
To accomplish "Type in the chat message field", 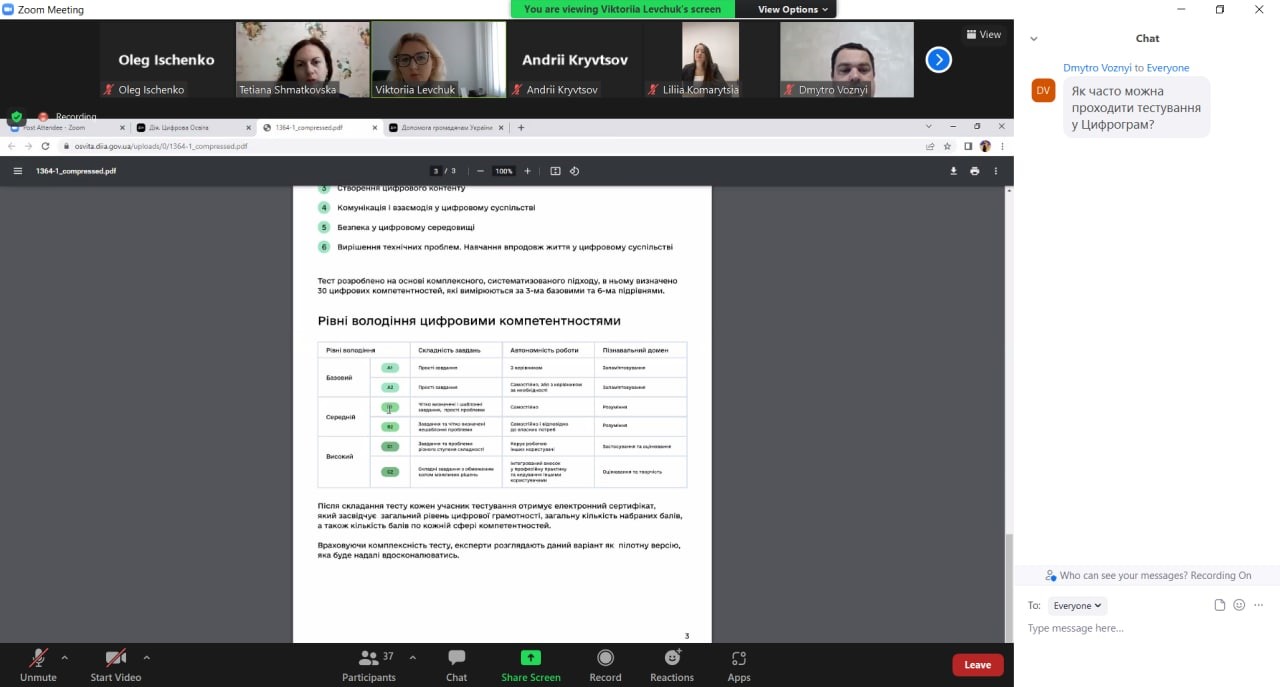I will [1140, 628].
